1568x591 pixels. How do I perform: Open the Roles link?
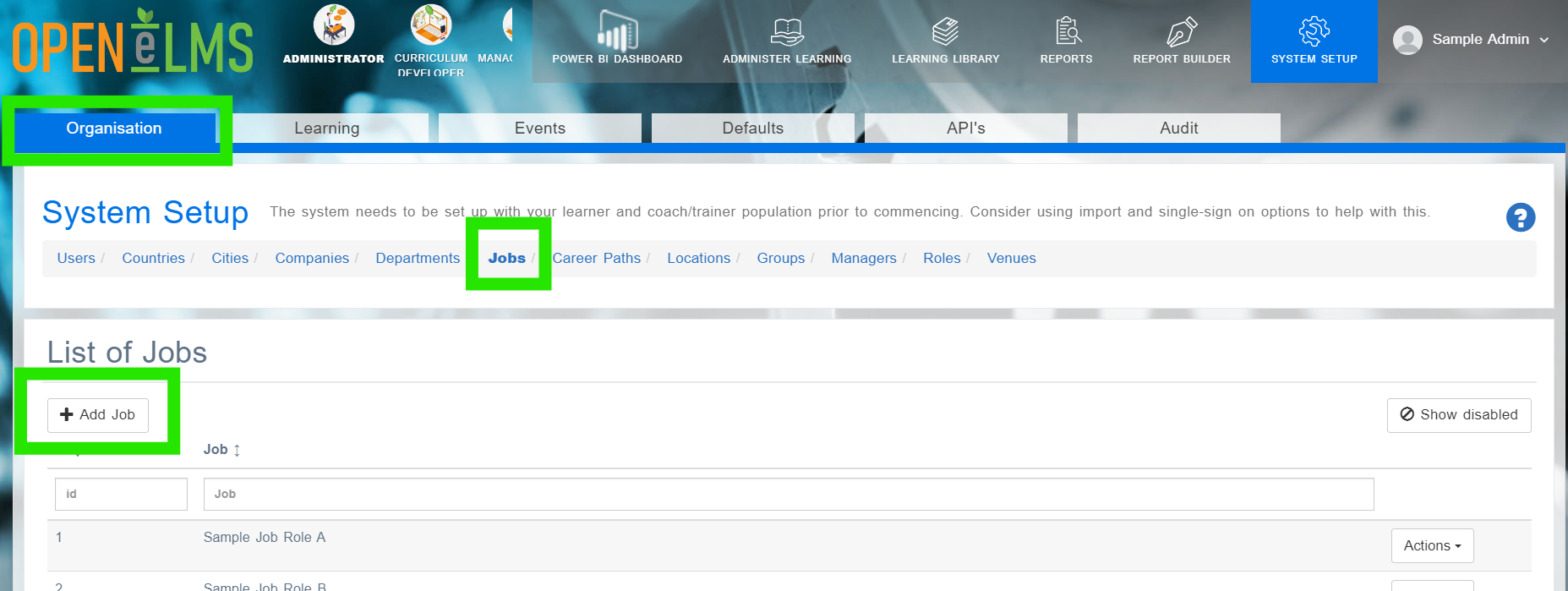[942, 259]
